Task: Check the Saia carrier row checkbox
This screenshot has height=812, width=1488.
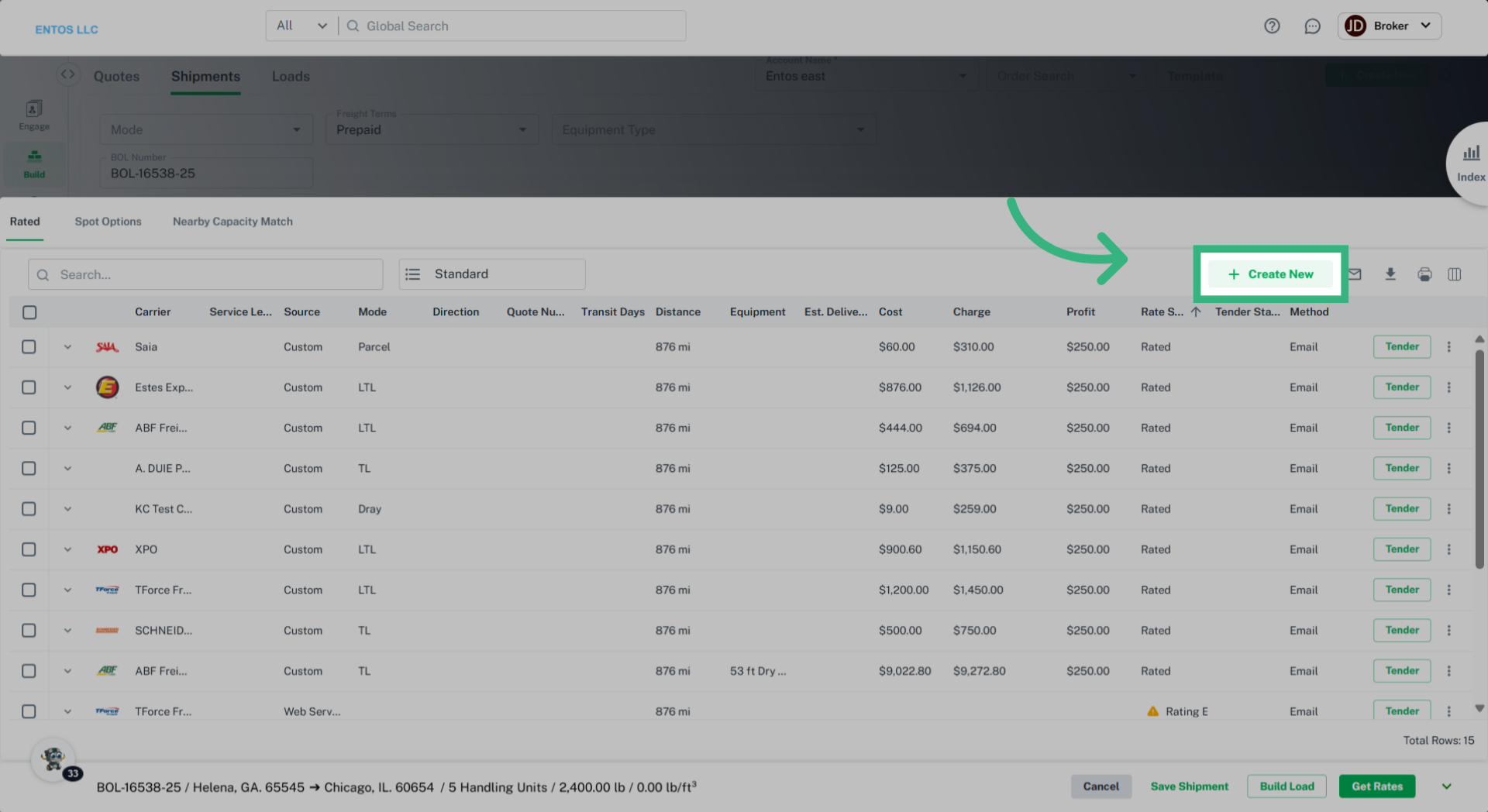Action: click(x=29, y=347)
